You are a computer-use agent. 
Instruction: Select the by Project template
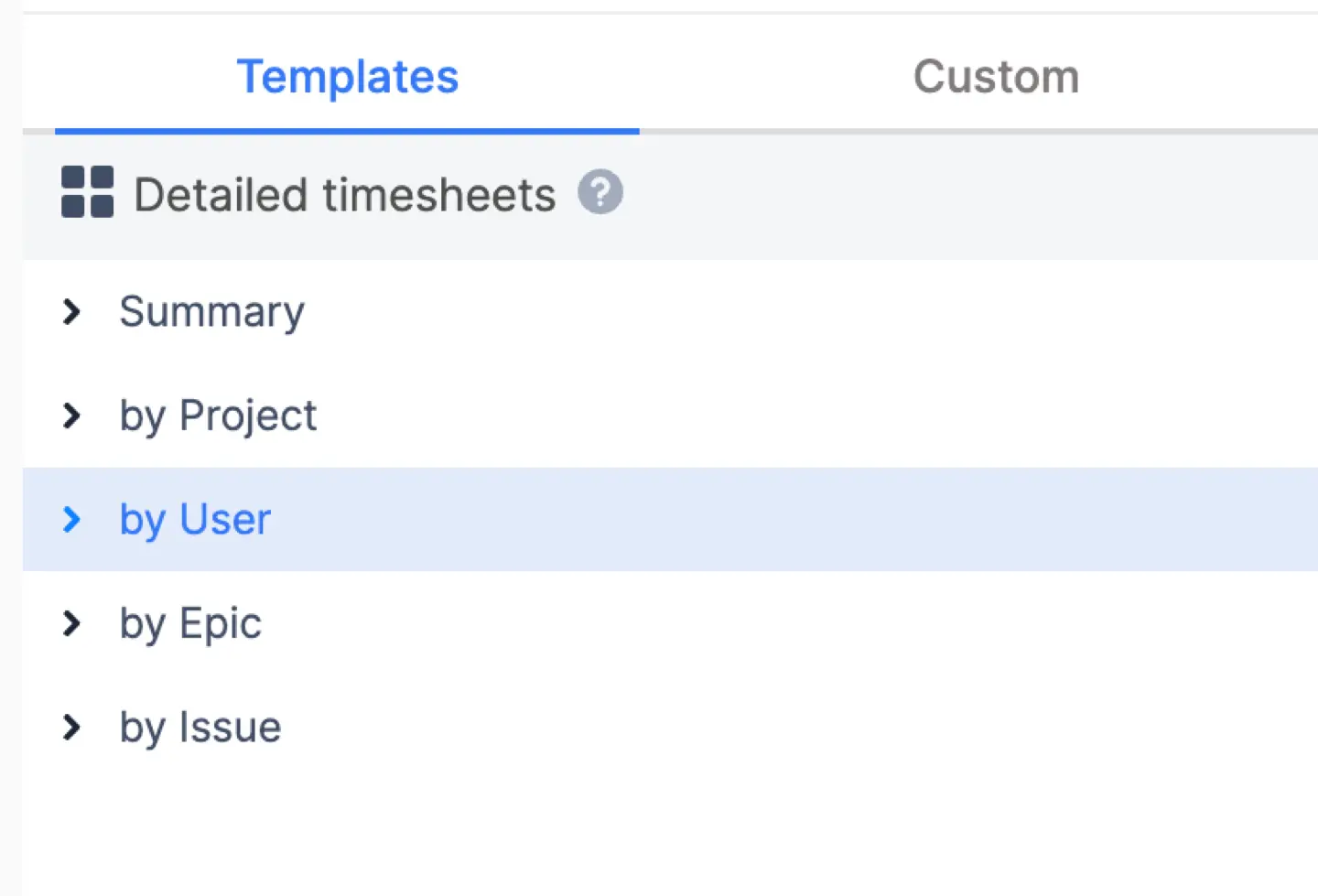pyautogui.click(x=218, y=416)
